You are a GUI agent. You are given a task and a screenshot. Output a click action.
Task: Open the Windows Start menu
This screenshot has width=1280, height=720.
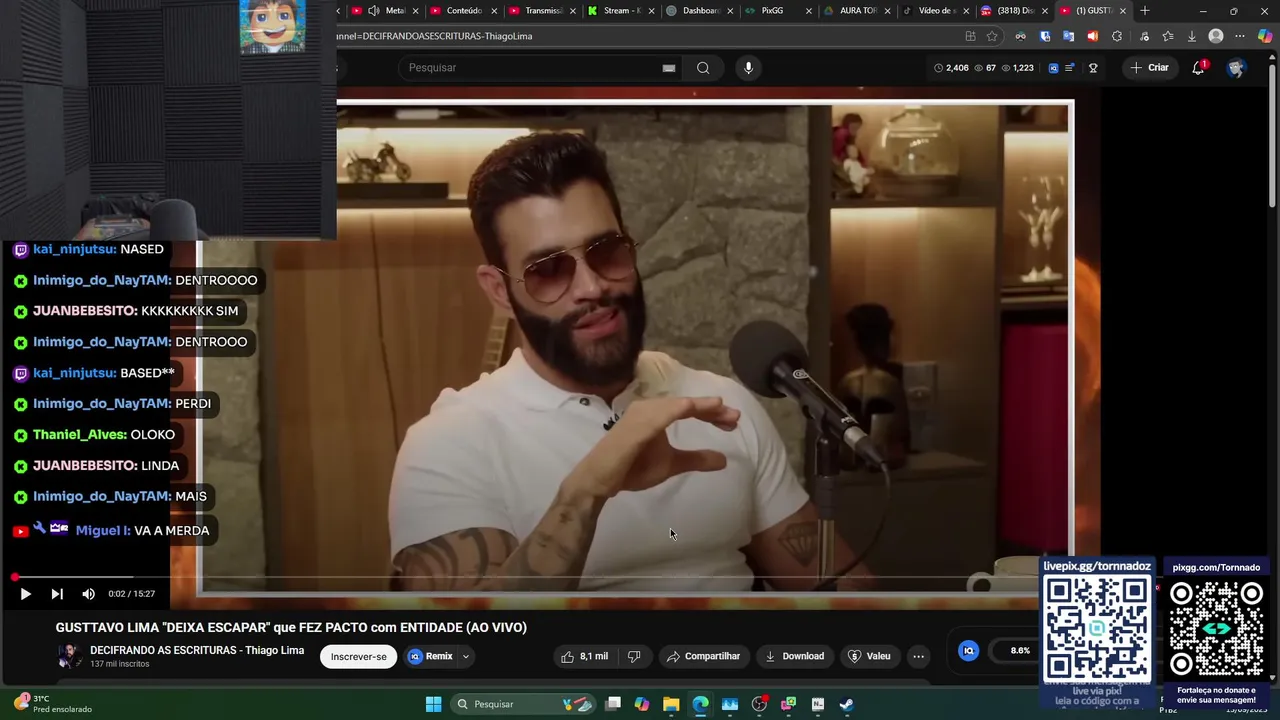click(x=433, y=704)
